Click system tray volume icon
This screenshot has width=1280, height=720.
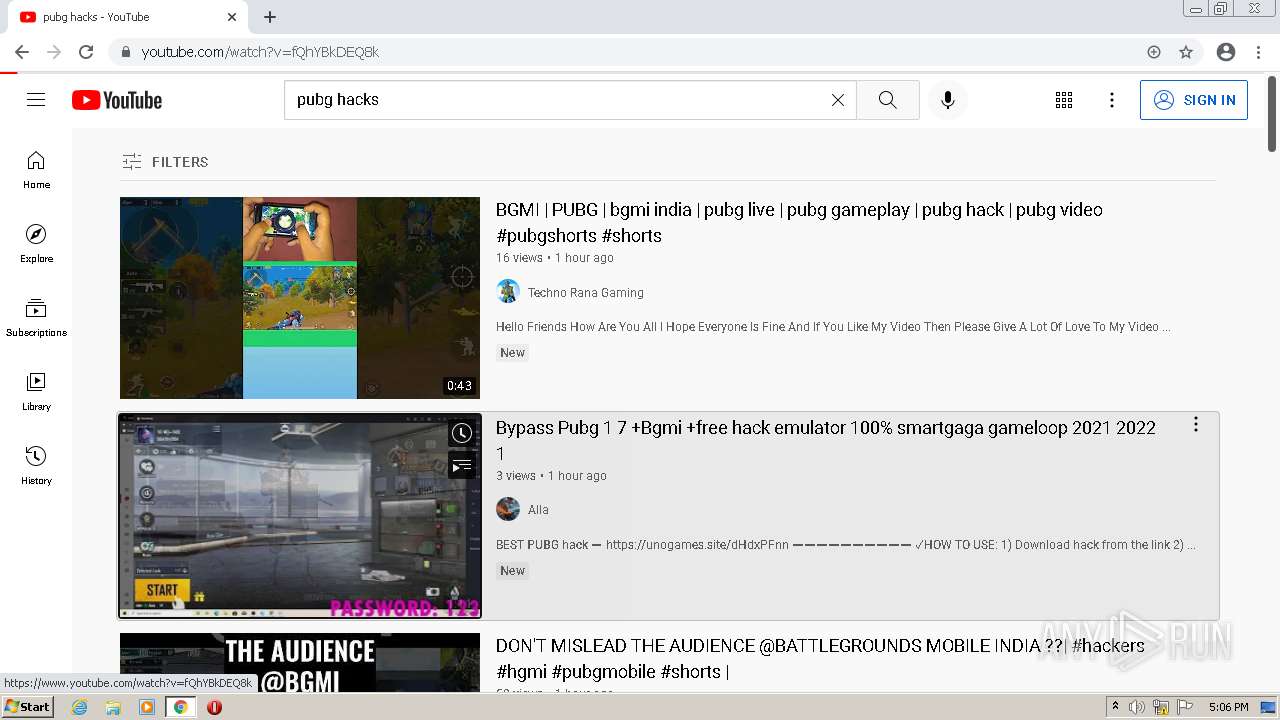1137,707
